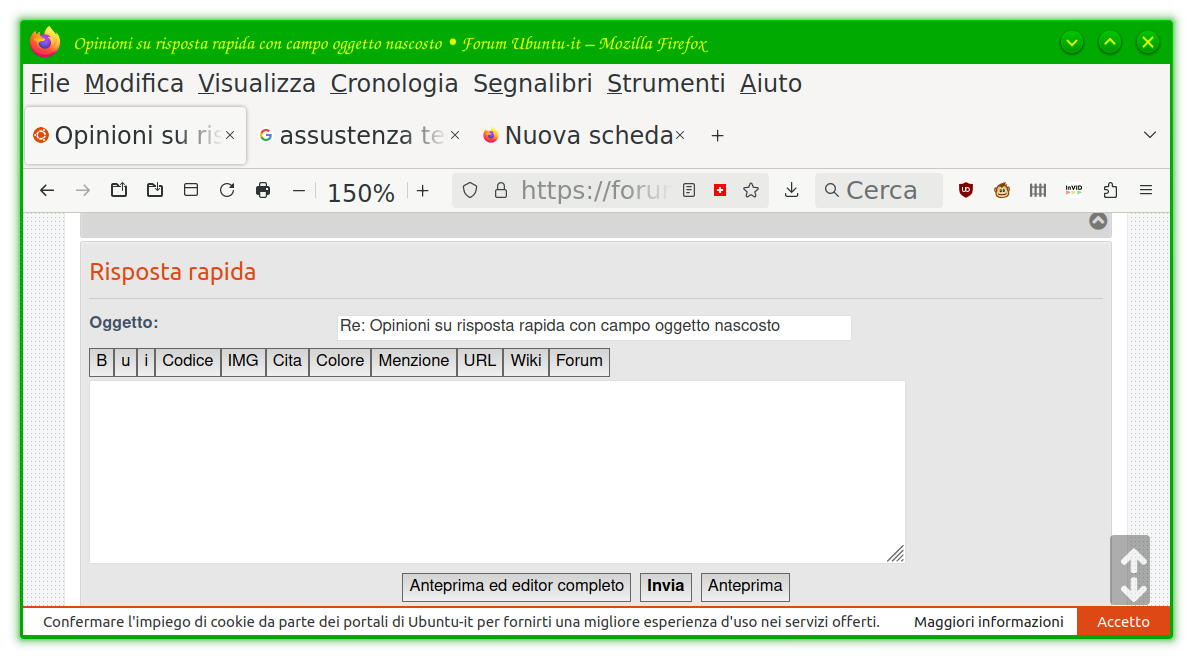Insert a Menzione tag
This screenshot has width=1193, height=659.
point(414,361)
